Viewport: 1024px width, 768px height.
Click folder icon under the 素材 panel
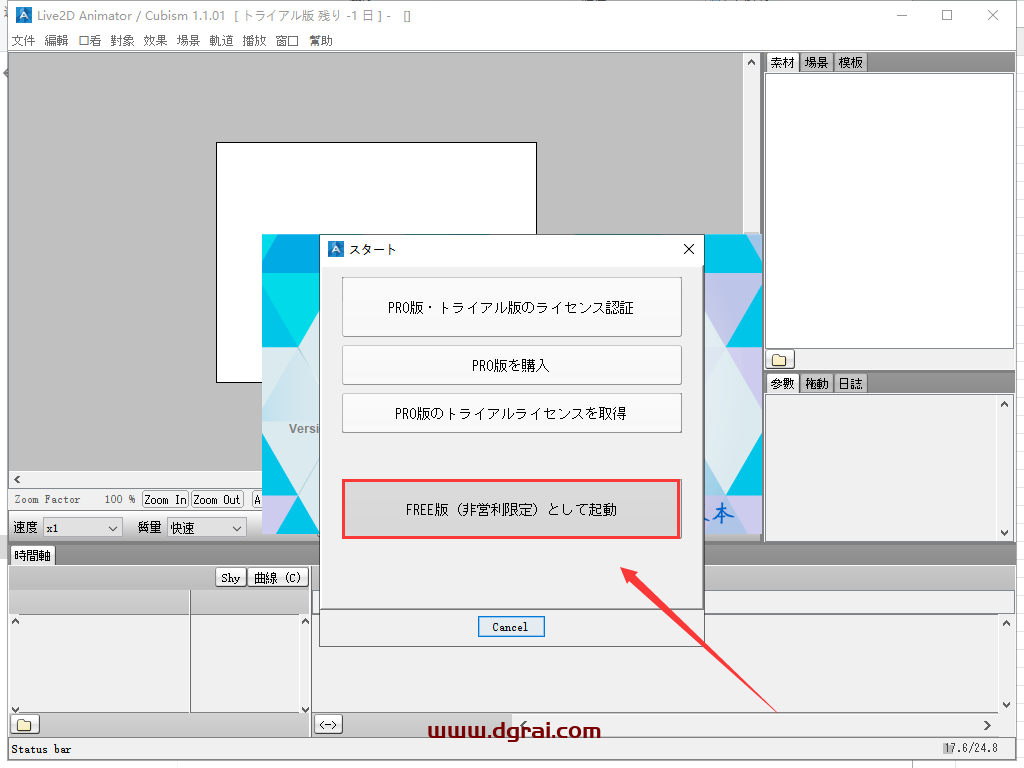780,360
